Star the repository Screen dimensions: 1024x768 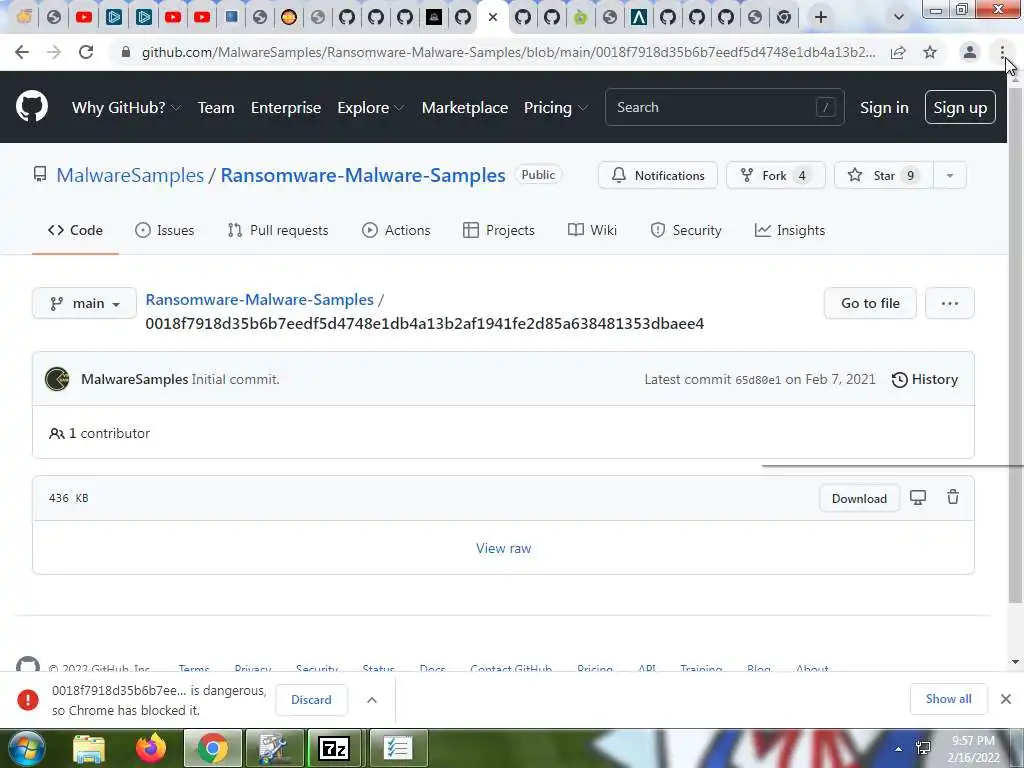884,175
